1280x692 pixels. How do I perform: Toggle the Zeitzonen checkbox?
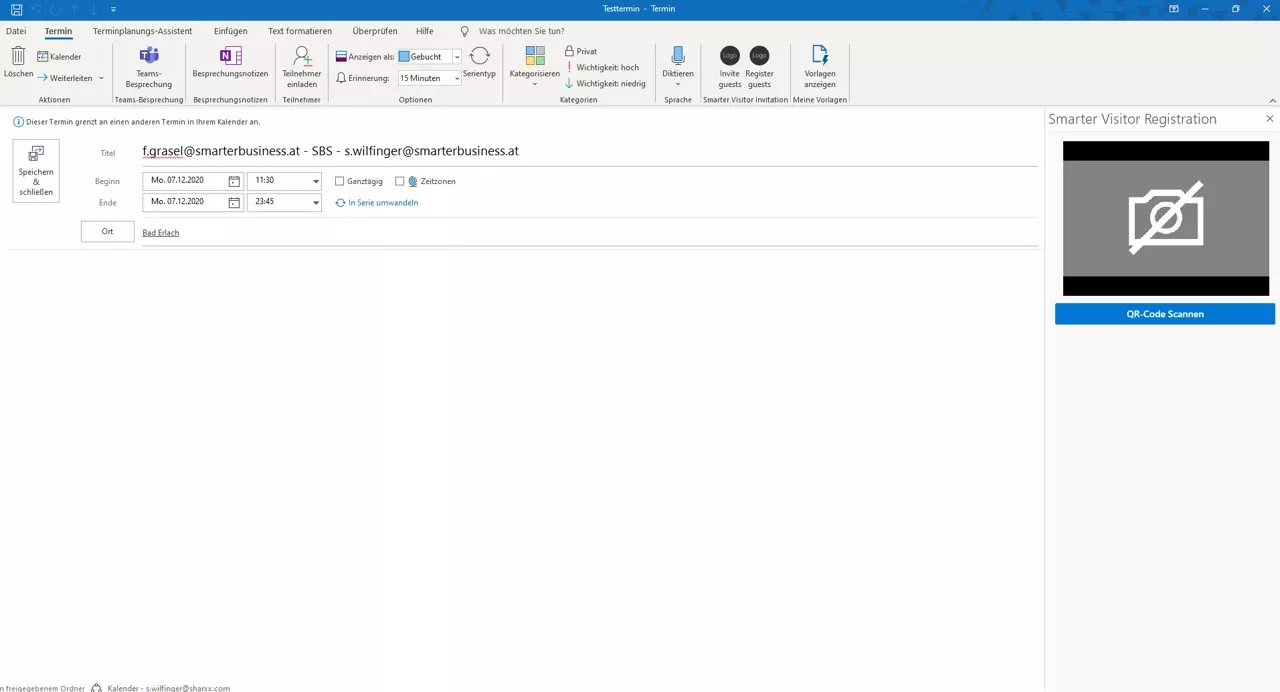pos(400,181)
